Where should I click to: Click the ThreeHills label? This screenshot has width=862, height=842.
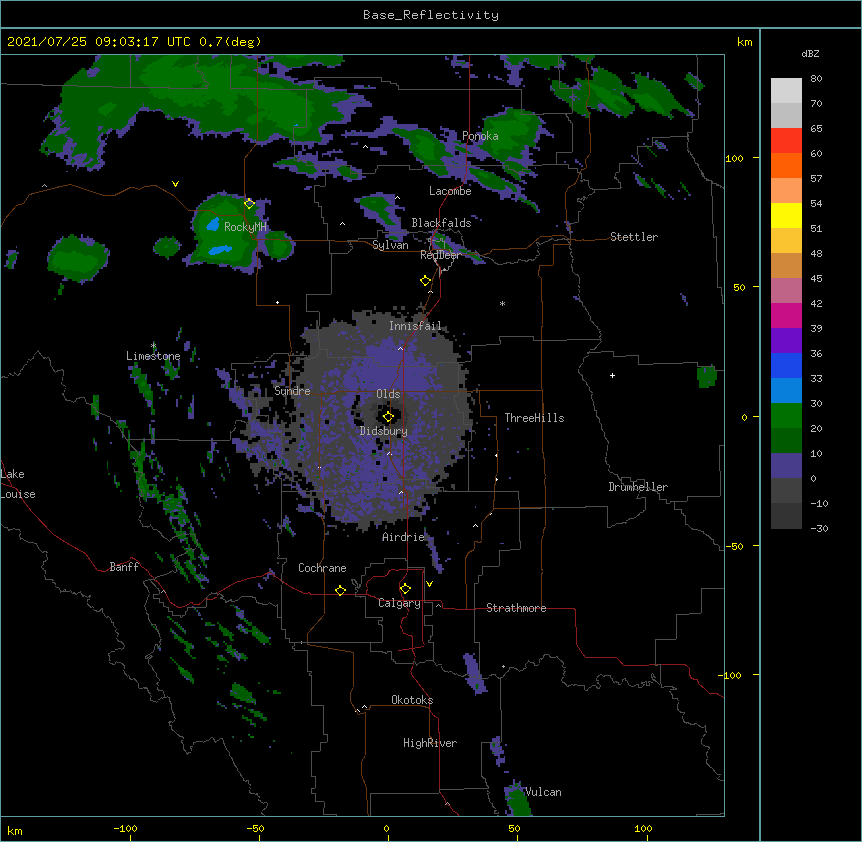[534, 418]
